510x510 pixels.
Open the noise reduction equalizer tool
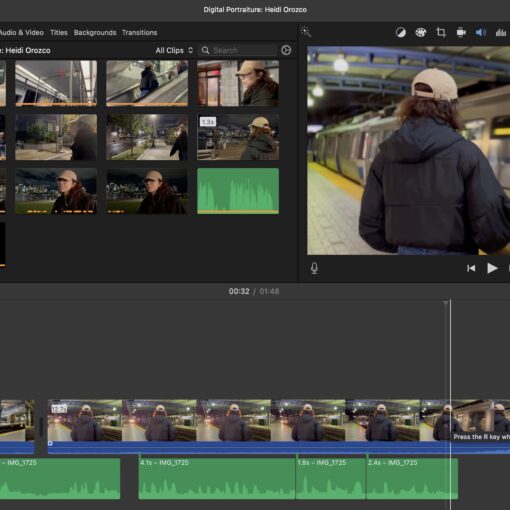click(501, 32)
